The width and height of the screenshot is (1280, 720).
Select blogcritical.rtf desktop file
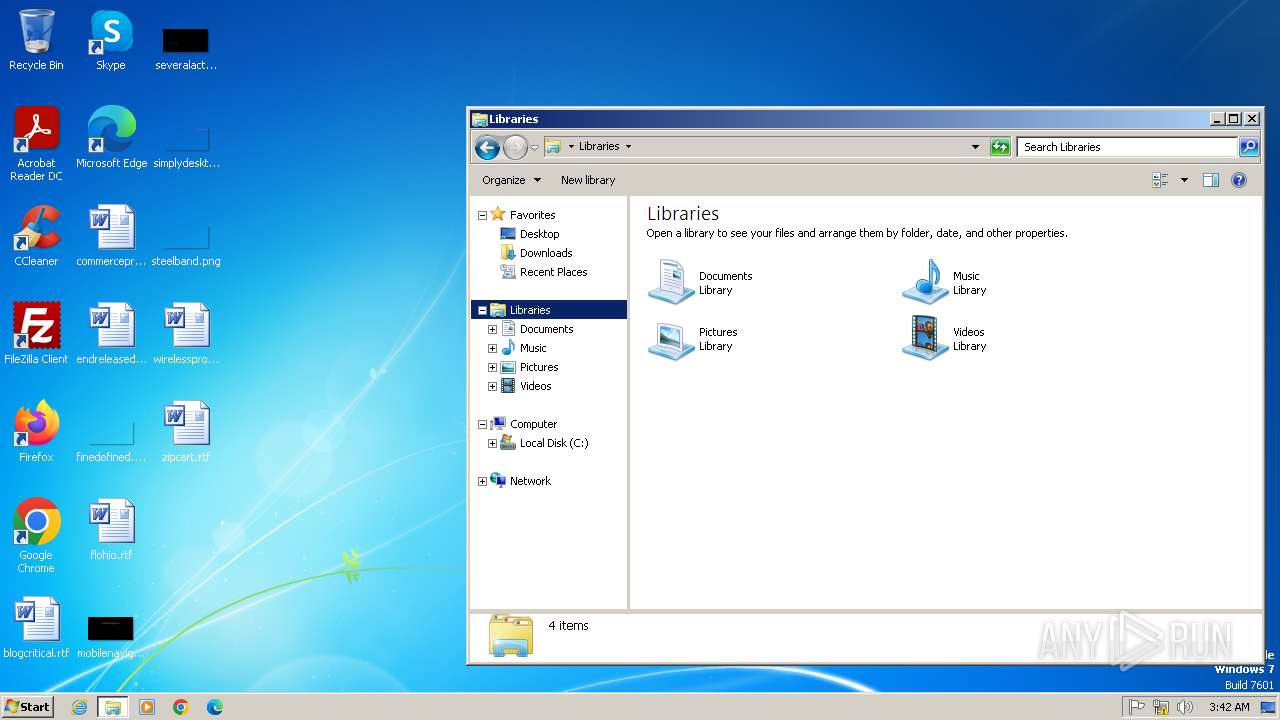point(36,628)
